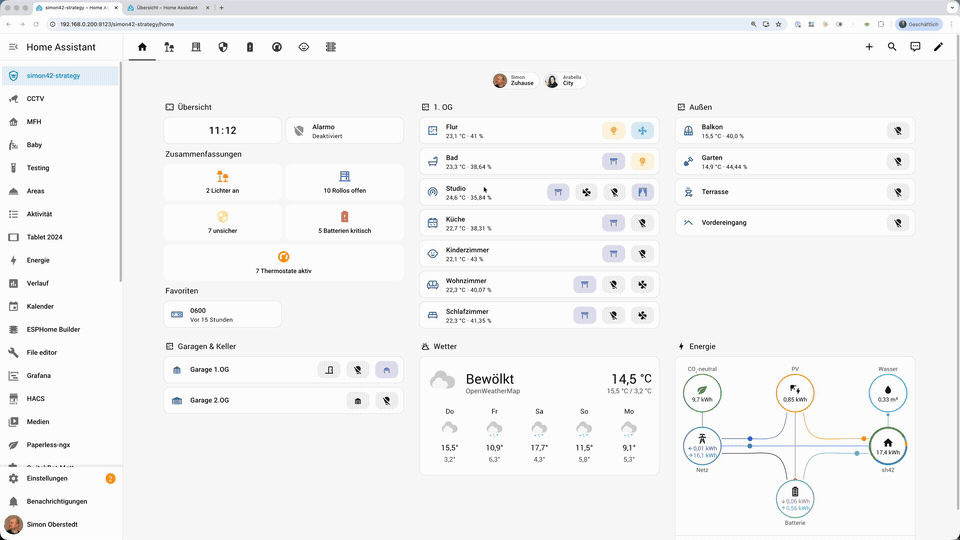Screen dimensions: 960x540
Task: Click the pencil edit dashboard icon
Action: click(x=938, y=47)
